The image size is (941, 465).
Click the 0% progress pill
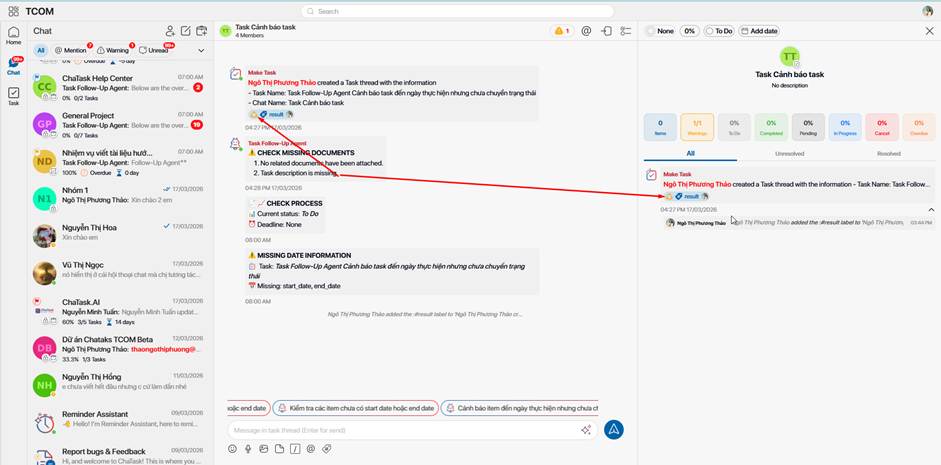(690, 31)
